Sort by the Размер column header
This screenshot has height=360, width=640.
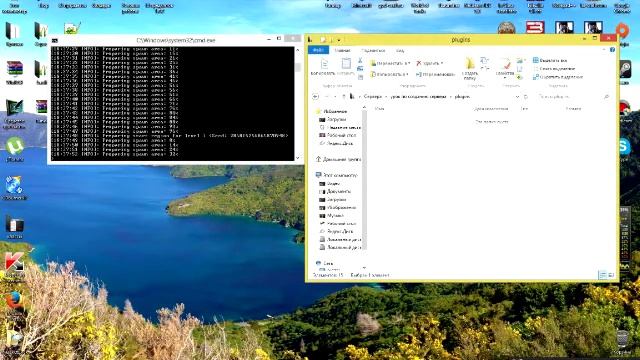point(573,109)
